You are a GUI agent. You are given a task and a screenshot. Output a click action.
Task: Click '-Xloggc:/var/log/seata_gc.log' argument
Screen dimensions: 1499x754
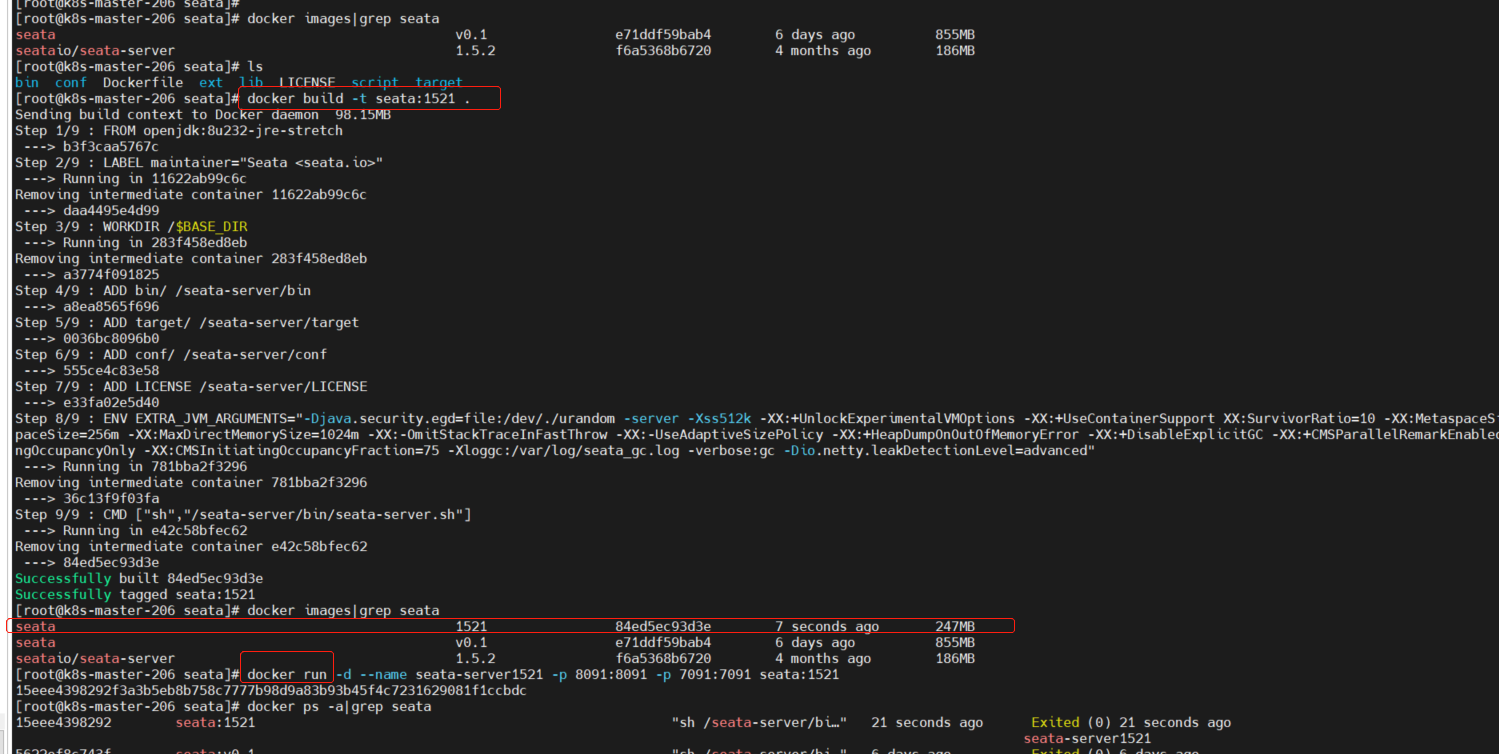[563, 451]
